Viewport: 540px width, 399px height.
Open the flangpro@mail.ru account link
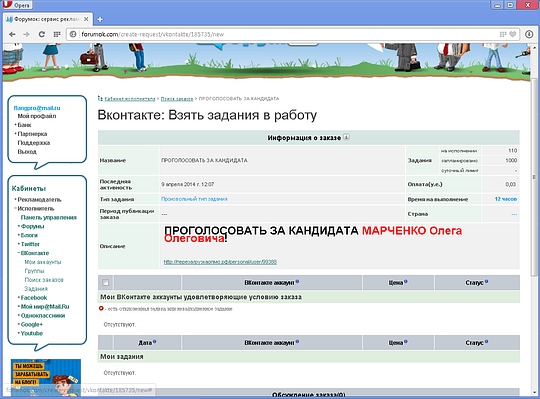click(x=37, y=108)
